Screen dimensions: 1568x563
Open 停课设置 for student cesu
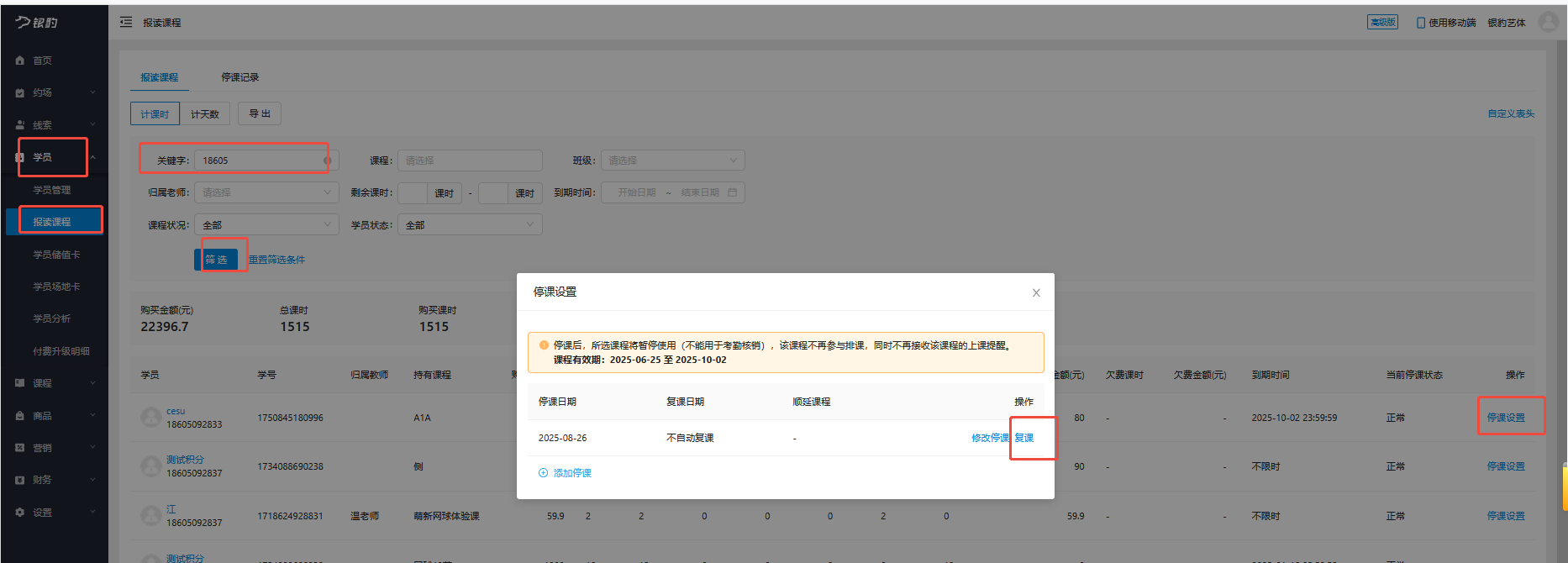[1506, 418]
